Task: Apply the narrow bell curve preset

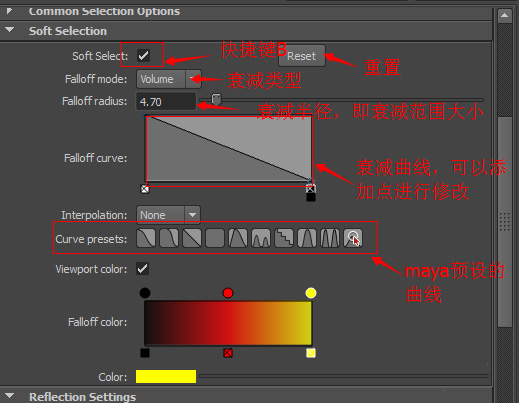Action: click(307, 238)
